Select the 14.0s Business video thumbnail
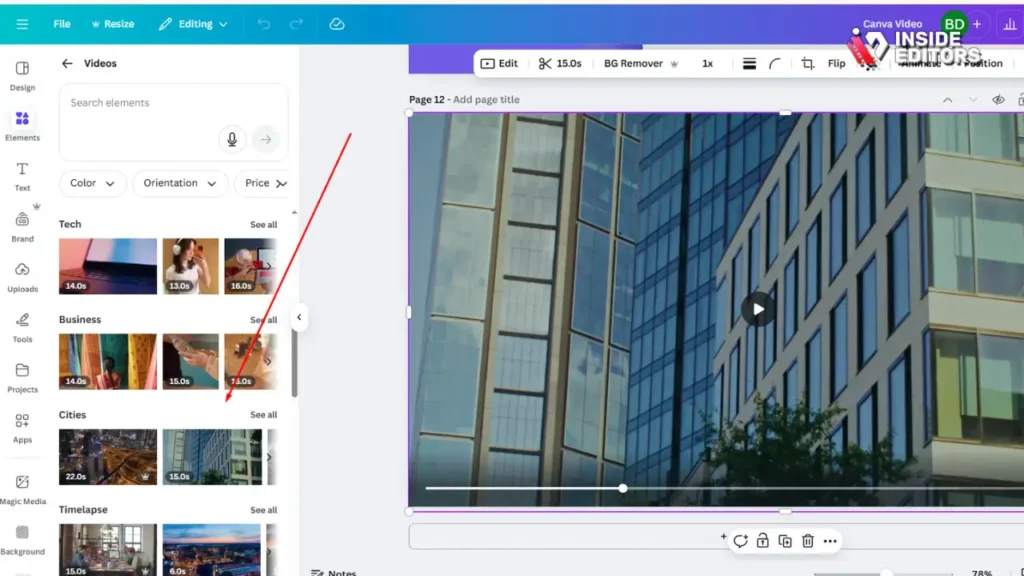Image resolution: width=1024 pixels, height=576 pixels. tap(108, 361)
